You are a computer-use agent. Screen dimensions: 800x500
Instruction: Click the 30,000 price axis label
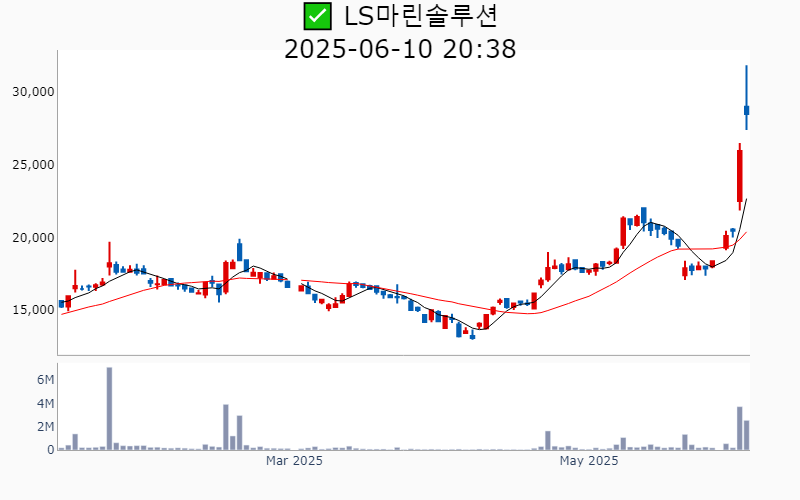[33, 92]
